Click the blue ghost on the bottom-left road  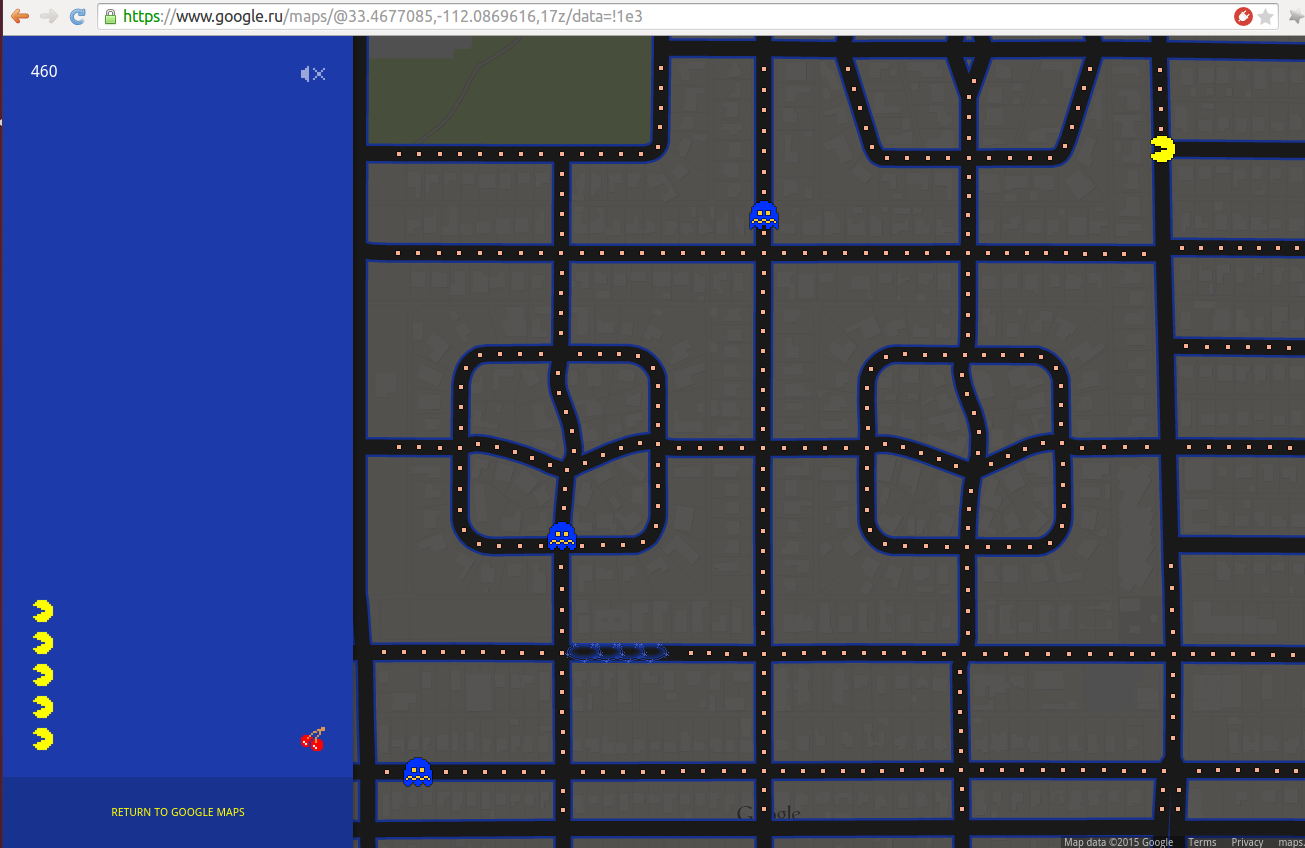coord(417,771)
